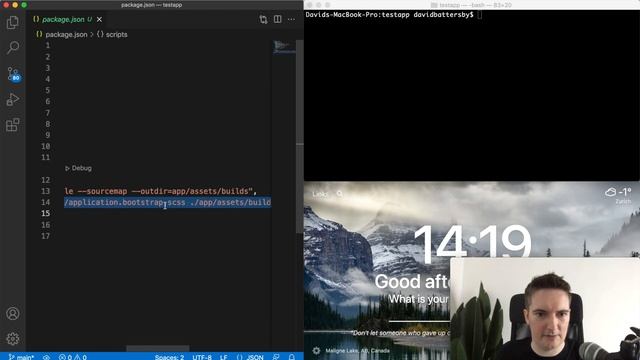Click line number 13 in the gutter
640x360 pixels.
point(45,191)
